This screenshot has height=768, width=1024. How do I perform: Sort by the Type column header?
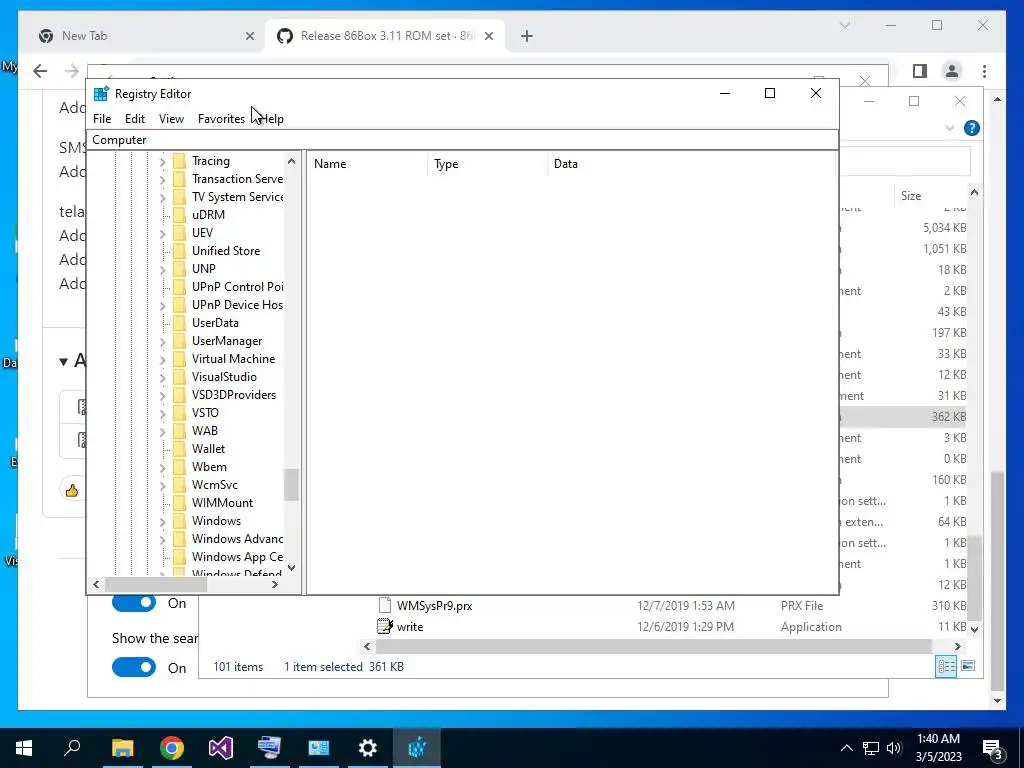point(487,164)
